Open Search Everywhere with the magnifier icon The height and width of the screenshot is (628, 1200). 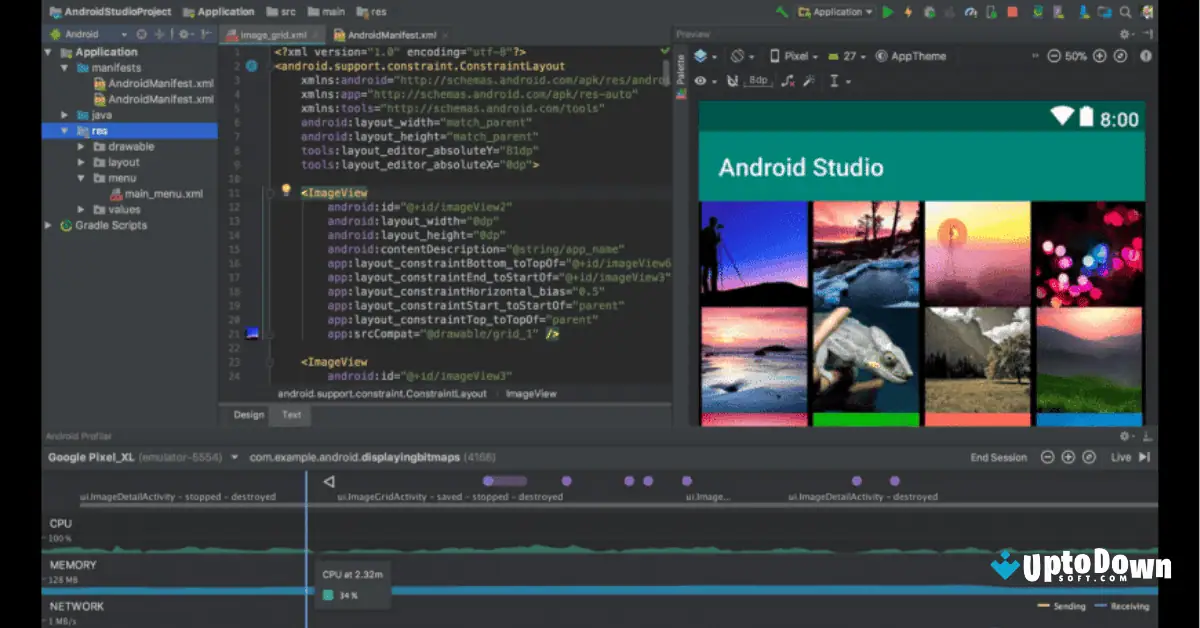(x=1124, y=12)
